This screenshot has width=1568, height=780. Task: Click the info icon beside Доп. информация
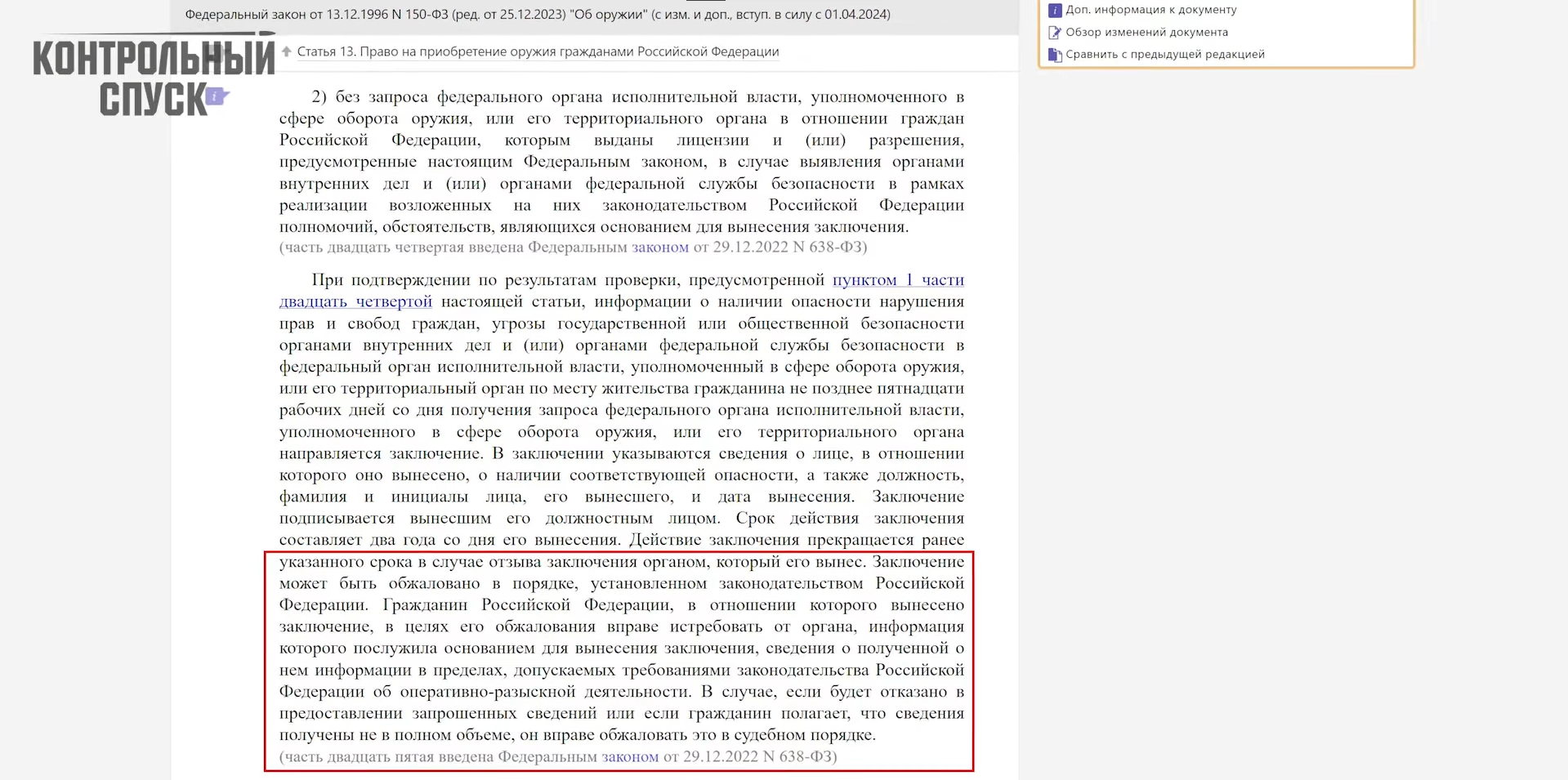[1055, 10]
